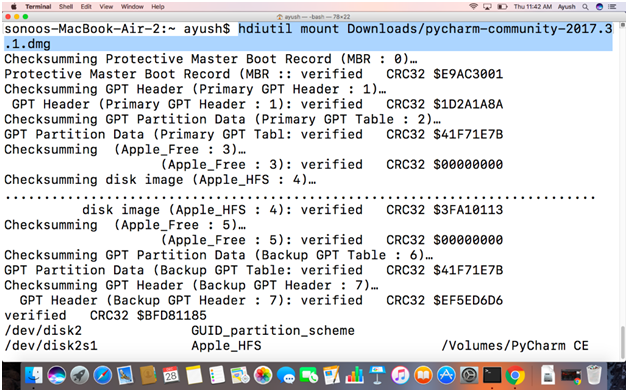
Task: Open Spotlight search magnifier
Action: [x=586, y=6]
